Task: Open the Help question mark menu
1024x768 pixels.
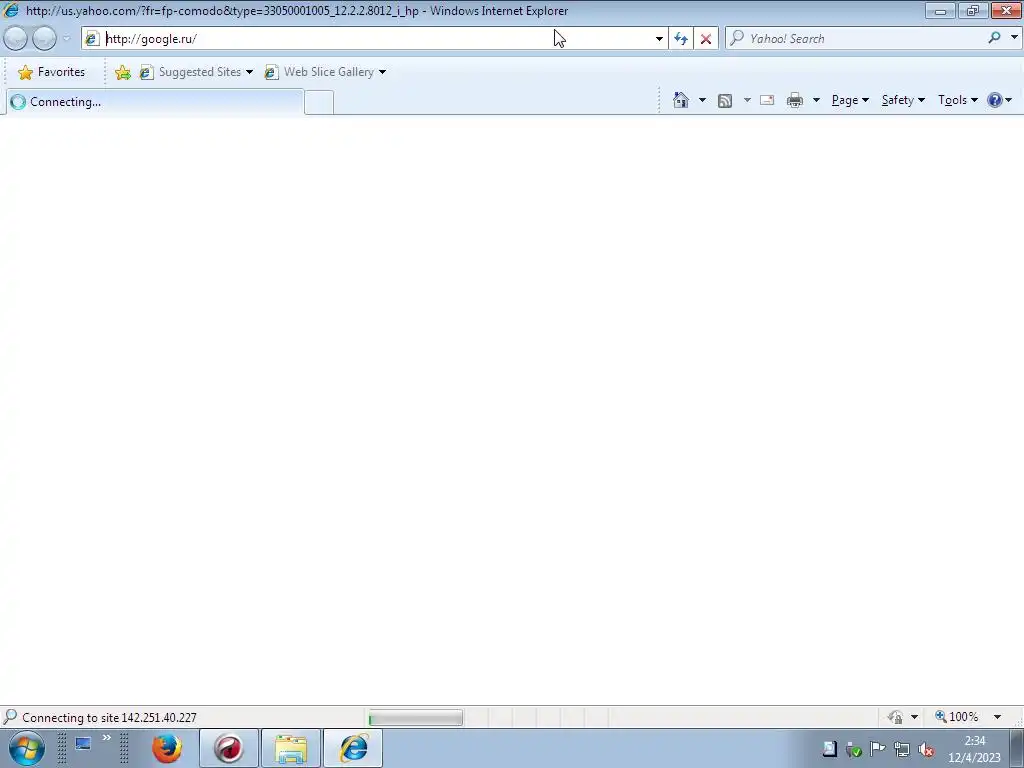Action: click(1000, 100)
